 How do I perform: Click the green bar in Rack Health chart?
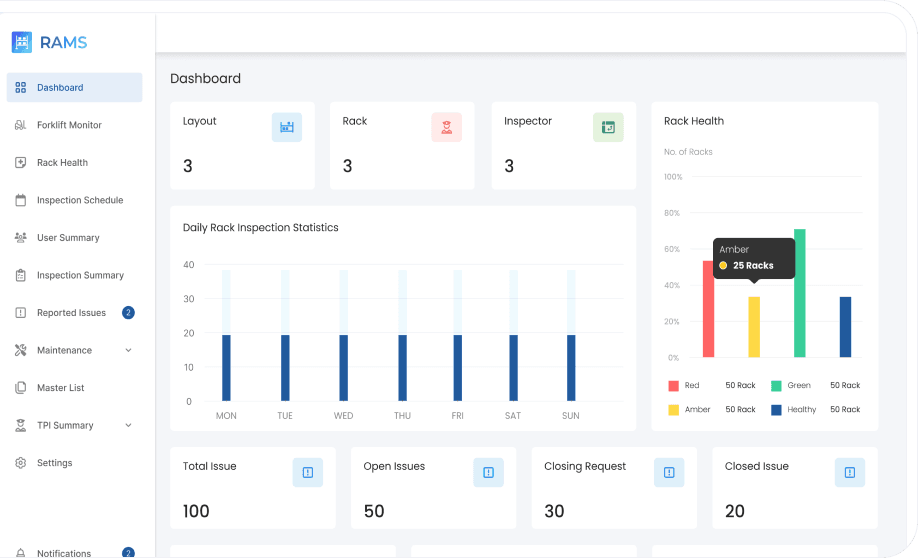(x=800, y=293)
